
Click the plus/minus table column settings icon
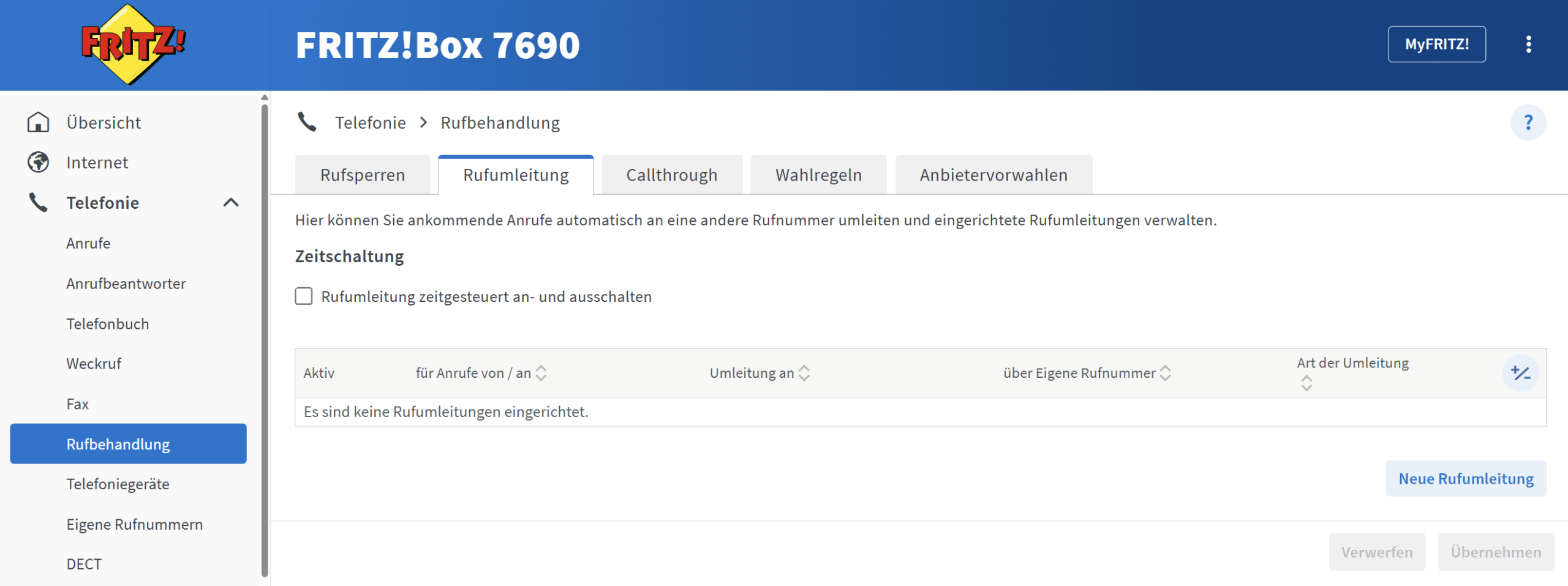click(1520, 373)
